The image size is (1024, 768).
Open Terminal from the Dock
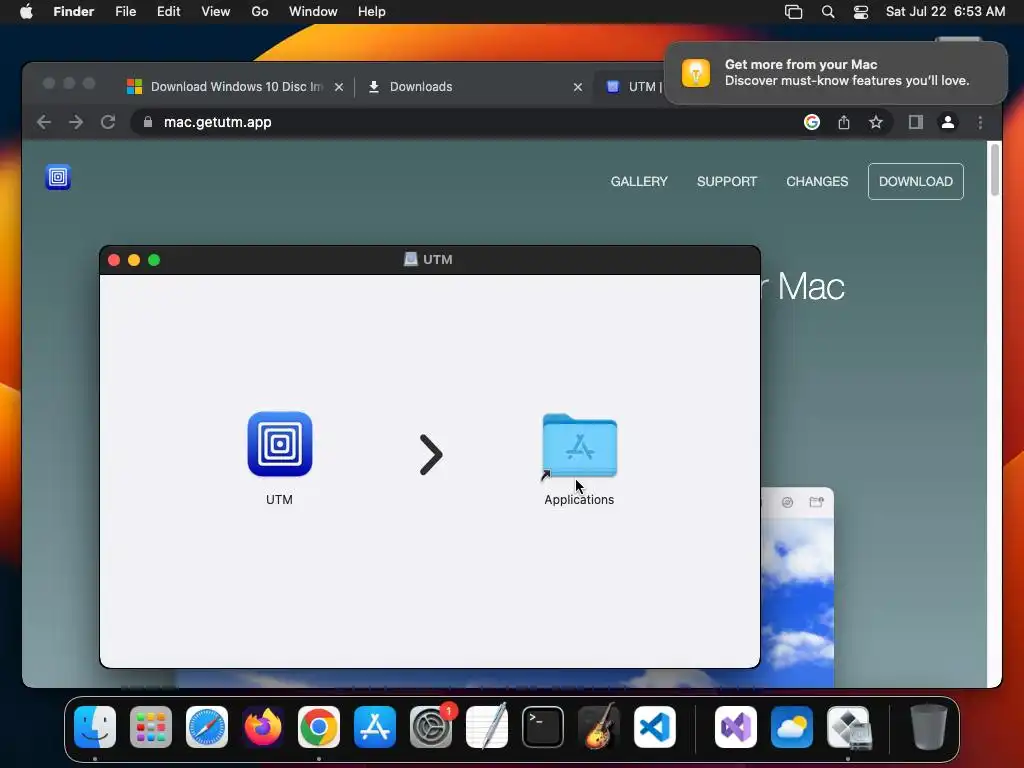click(543, 727)
